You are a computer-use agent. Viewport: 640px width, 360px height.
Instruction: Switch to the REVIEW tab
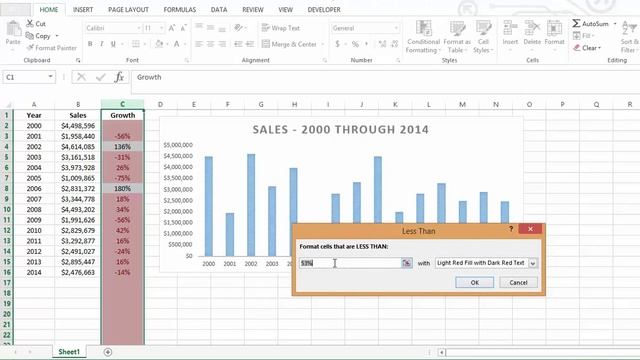[x=253, y=9]
